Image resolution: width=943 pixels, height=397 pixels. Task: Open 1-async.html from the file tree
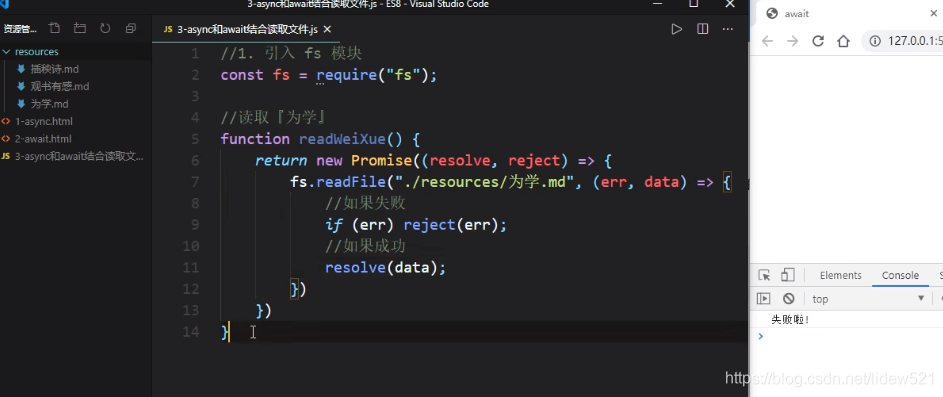(44, 122)
